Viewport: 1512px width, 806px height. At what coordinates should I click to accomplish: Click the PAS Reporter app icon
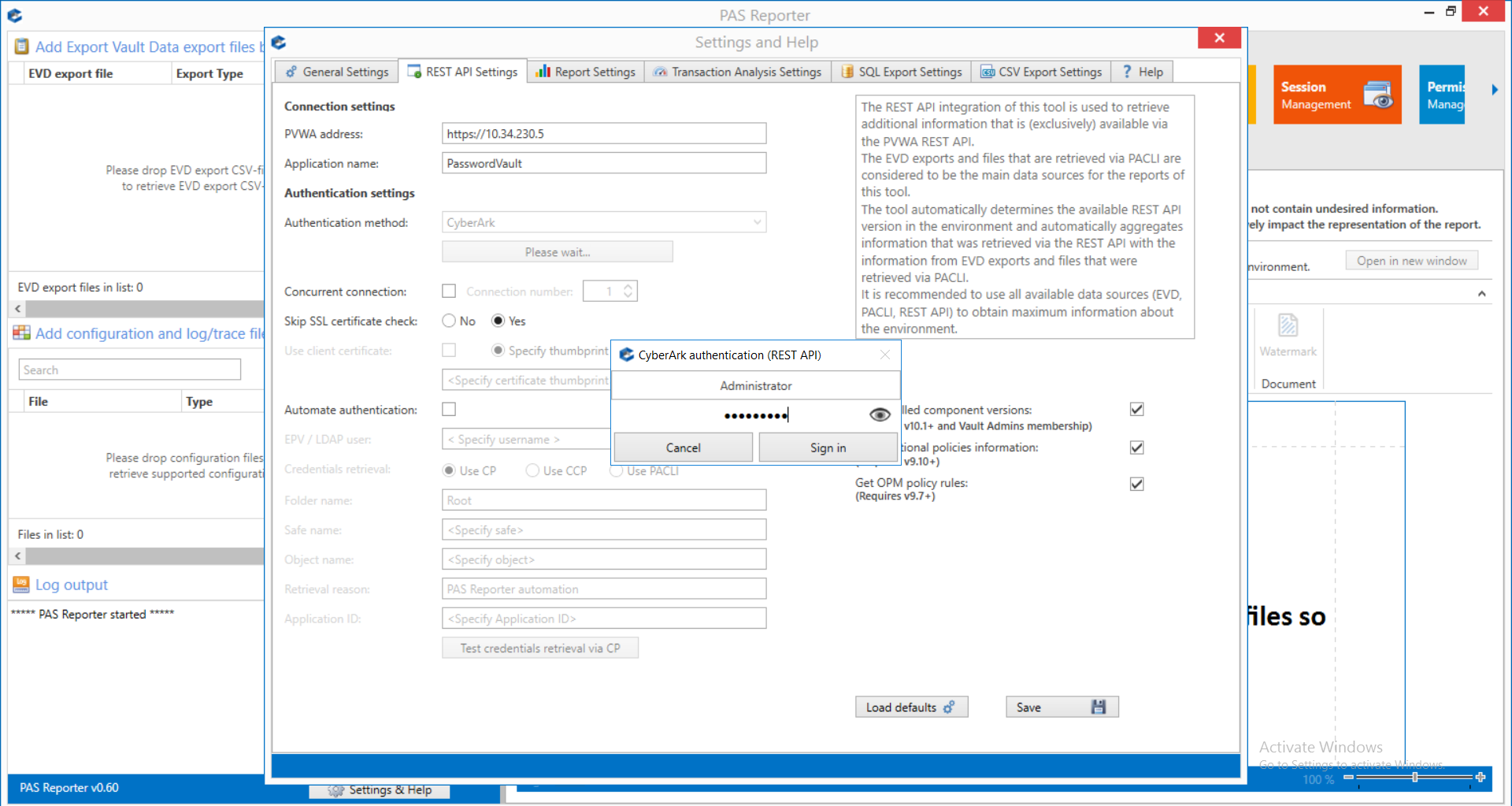coord(14,14)
